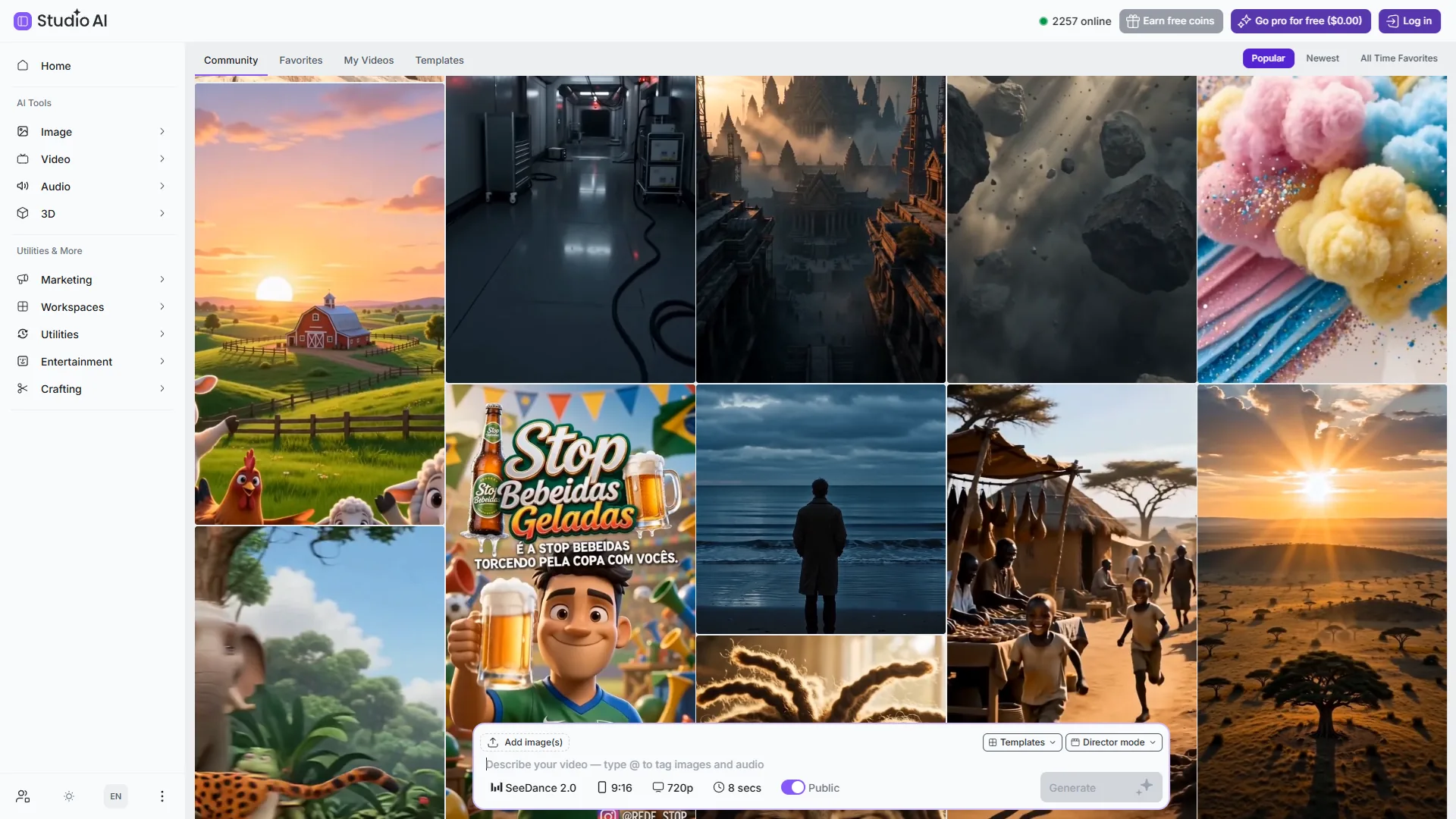Click the Image tool icon in sidebar
The height and width of the screenshot is (819, 1456).
tap(23, 131)
